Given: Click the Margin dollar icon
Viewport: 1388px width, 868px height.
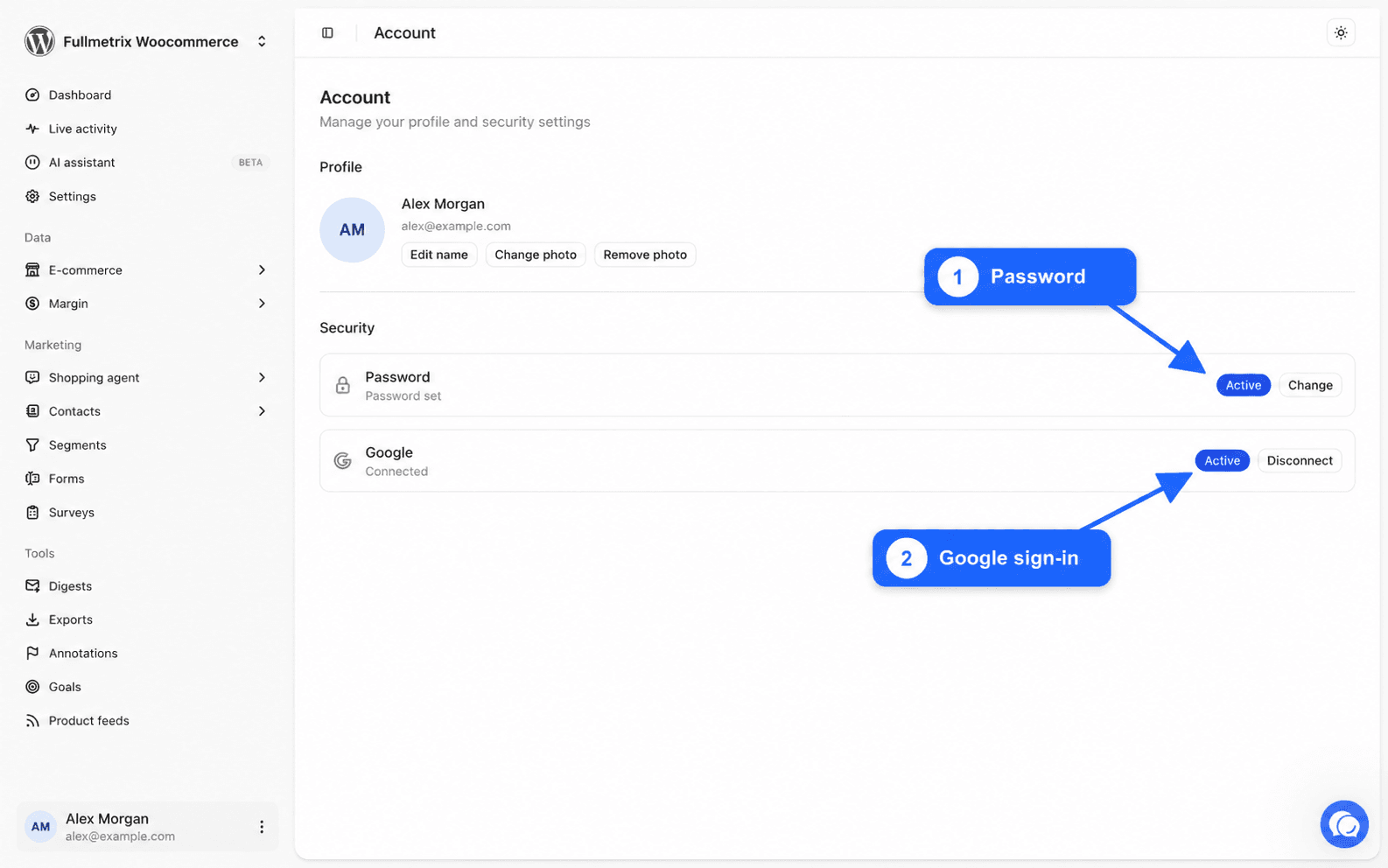Looking at the screenshot, I should tap(32, 304).
